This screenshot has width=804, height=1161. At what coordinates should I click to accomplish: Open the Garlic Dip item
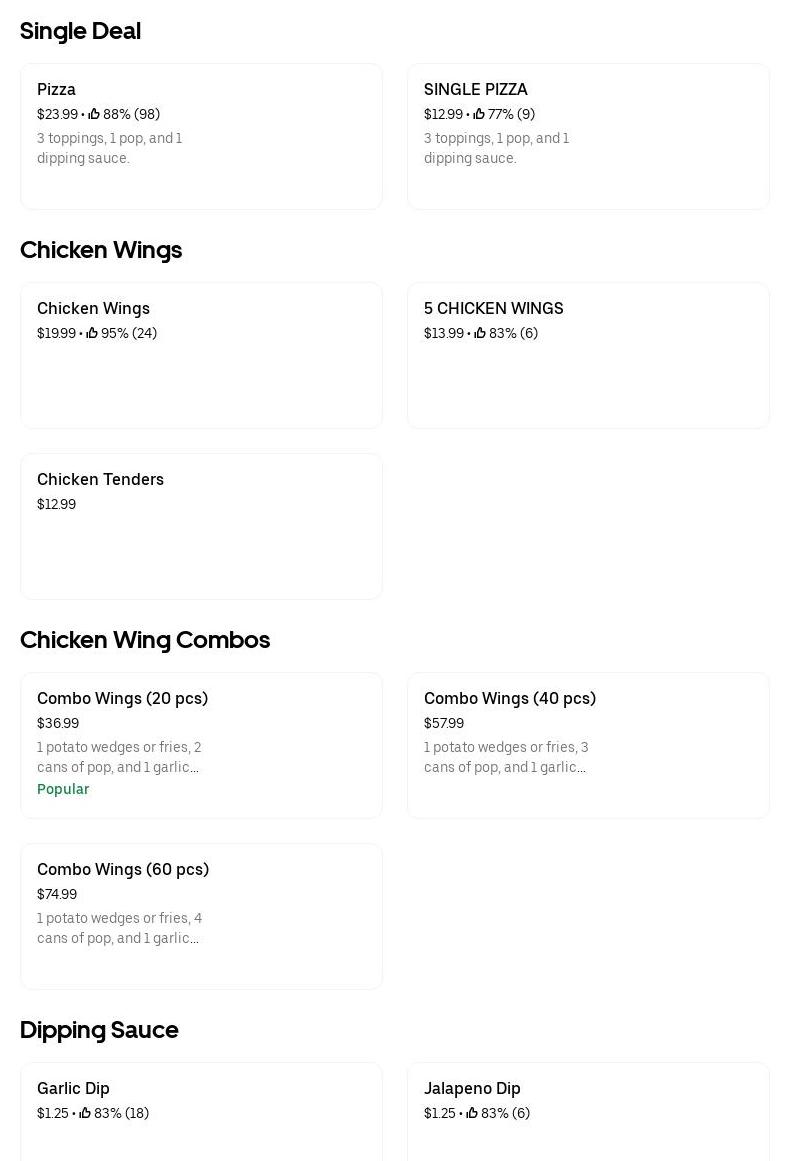click(x=201, y=1110)
